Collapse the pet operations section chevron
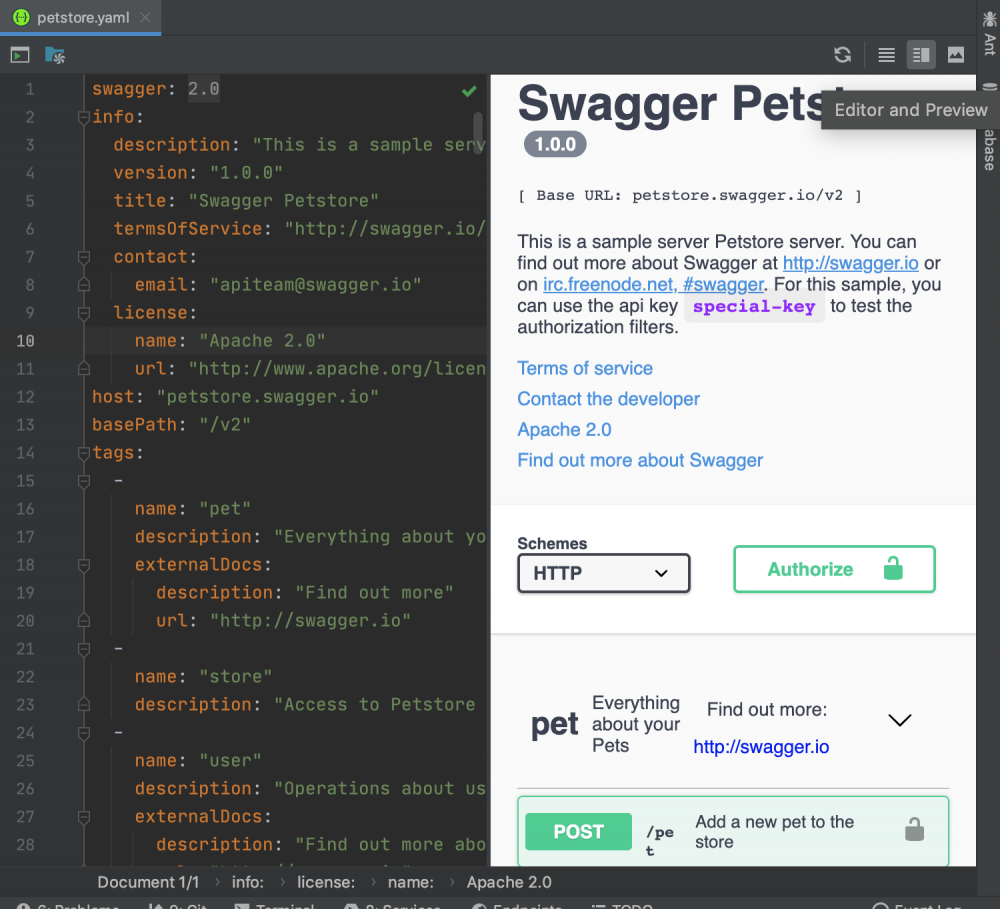 (x=899, y=719)
